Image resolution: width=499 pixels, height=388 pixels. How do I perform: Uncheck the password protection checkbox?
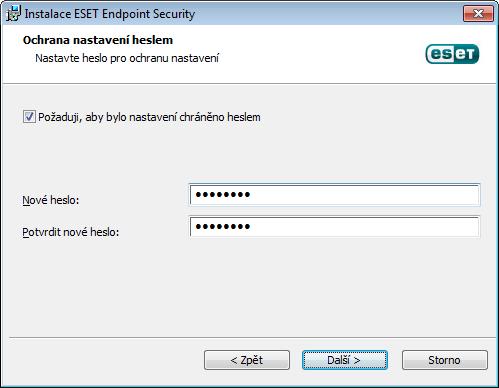pos(29,117)
